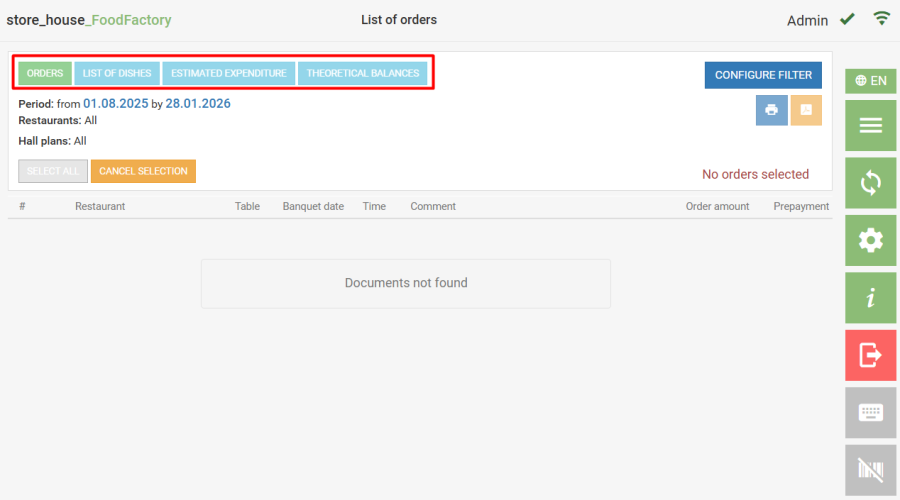Click the info 'i' icon
This screenshot has height=500, width=900.
(x=870, y=298)
